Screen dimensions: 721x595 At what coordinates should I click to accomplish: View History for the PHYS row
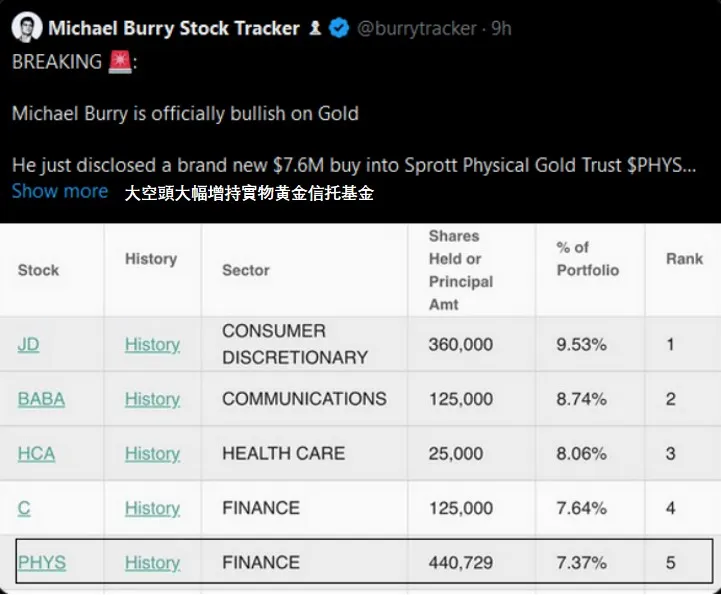coord(152,562)
